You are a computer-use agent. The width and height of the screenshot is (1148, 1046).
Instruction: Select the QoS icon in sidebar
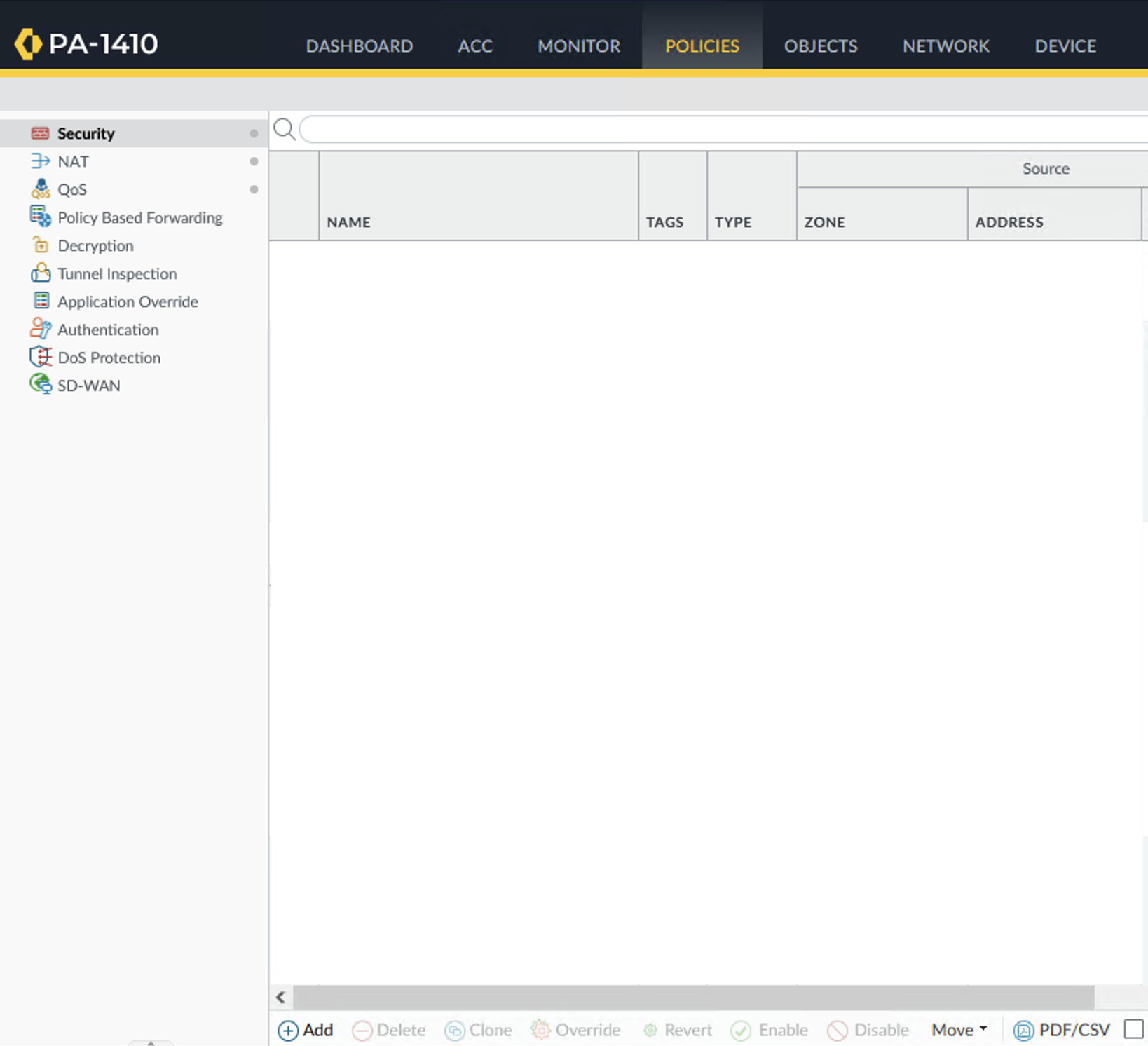pos(40,189)
